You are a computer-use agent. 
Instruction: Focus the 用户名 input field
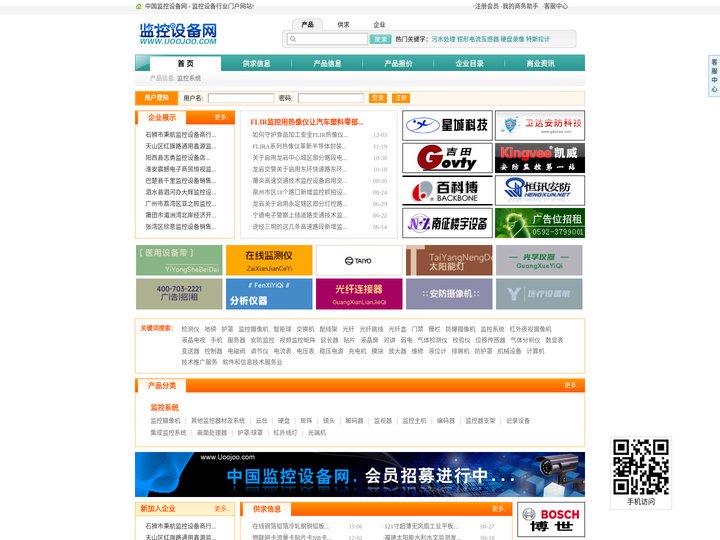[x=241, y=98]
